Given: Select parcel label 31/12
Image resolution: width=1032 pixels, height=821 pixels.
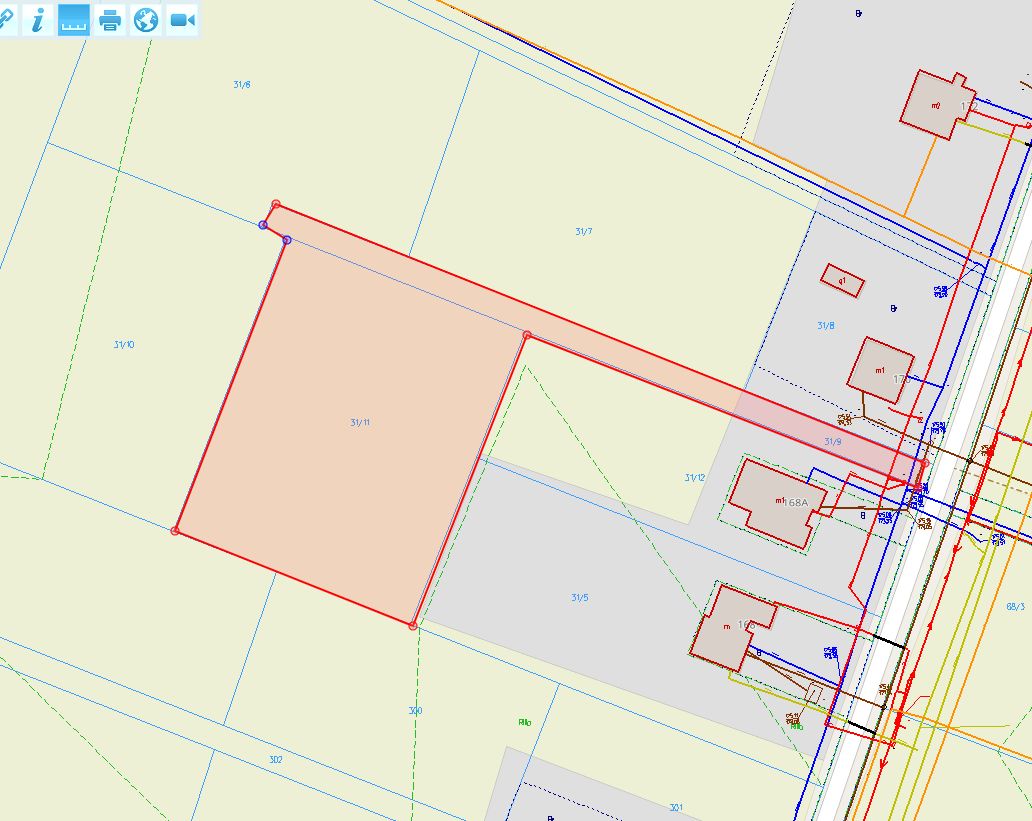Looking at the screenshot, I should click(694, 477).
